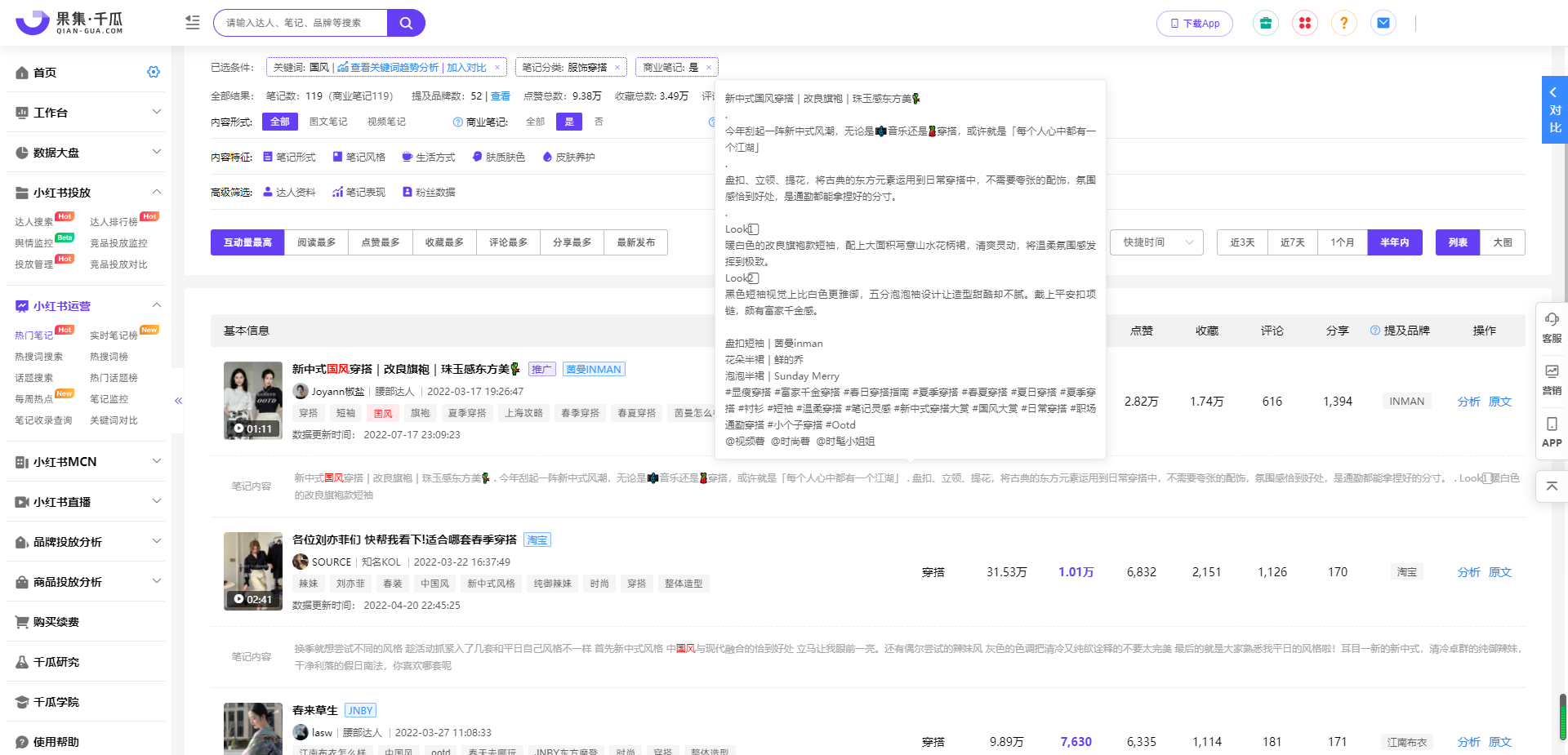This screenshot has height=755, width=1568.
Task: Click 分析 link for INMAN note
Action: click(1468, 402)
